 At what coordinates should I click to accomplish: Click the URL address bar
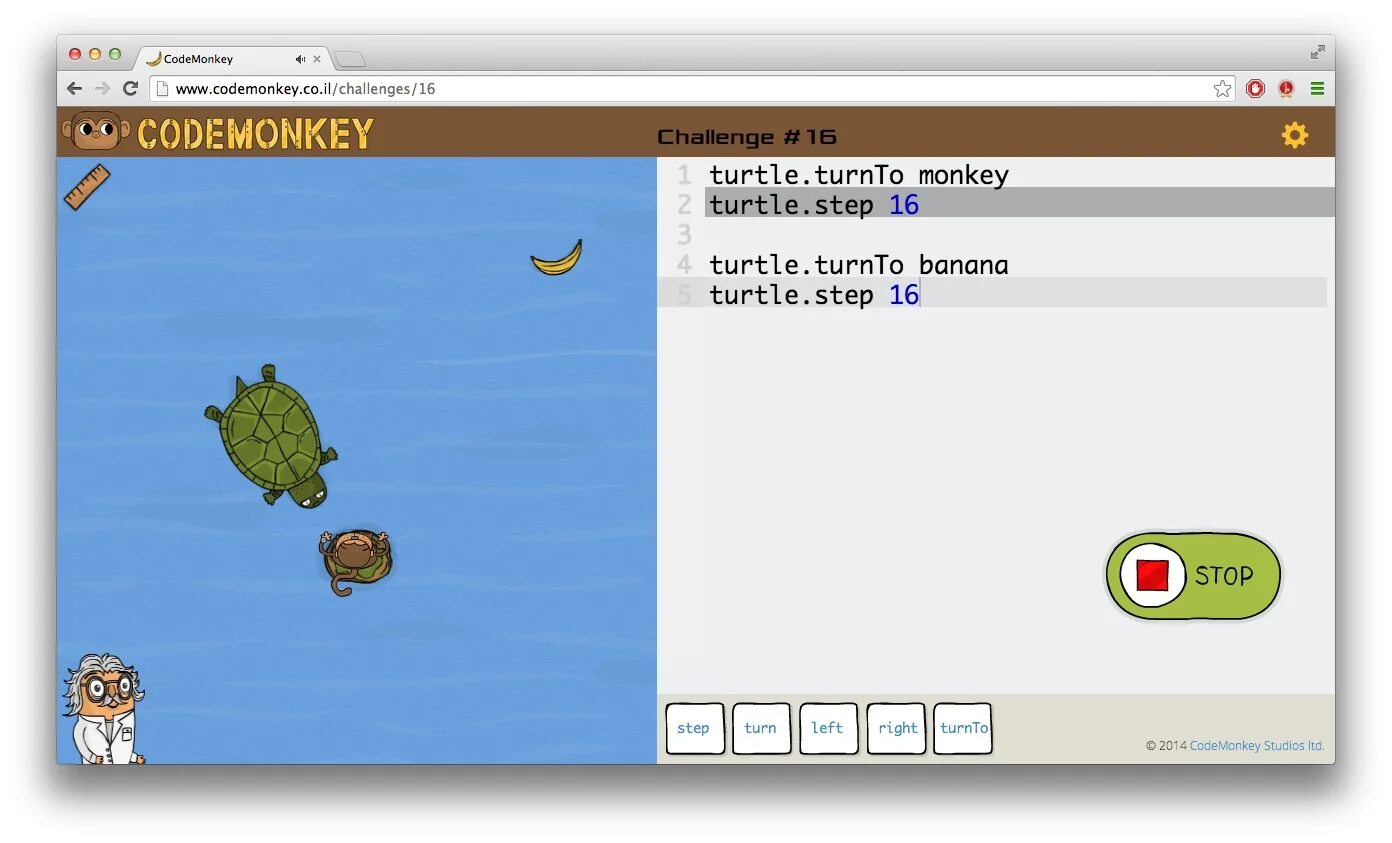(690, 88)
